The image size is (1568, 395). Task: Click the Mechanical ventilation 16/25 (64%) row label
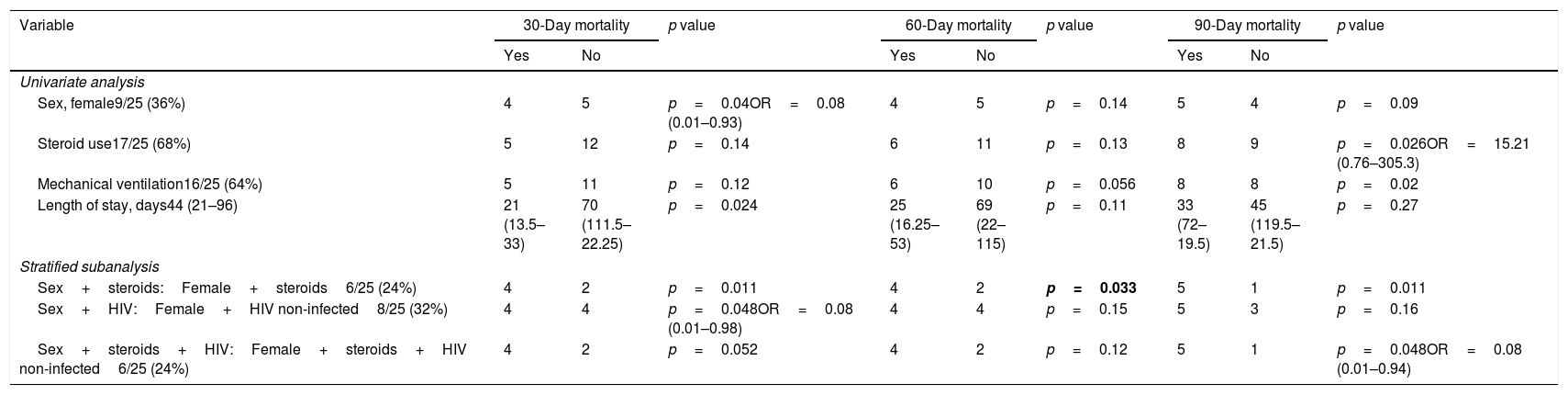[x=150, y=184]
